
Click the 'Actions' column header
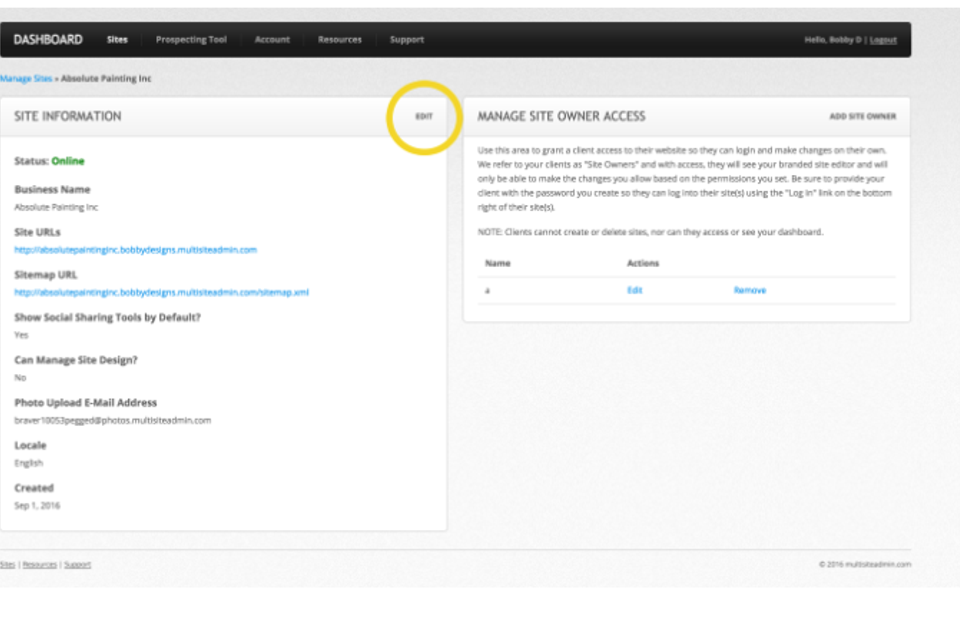[x=643, y=263]
